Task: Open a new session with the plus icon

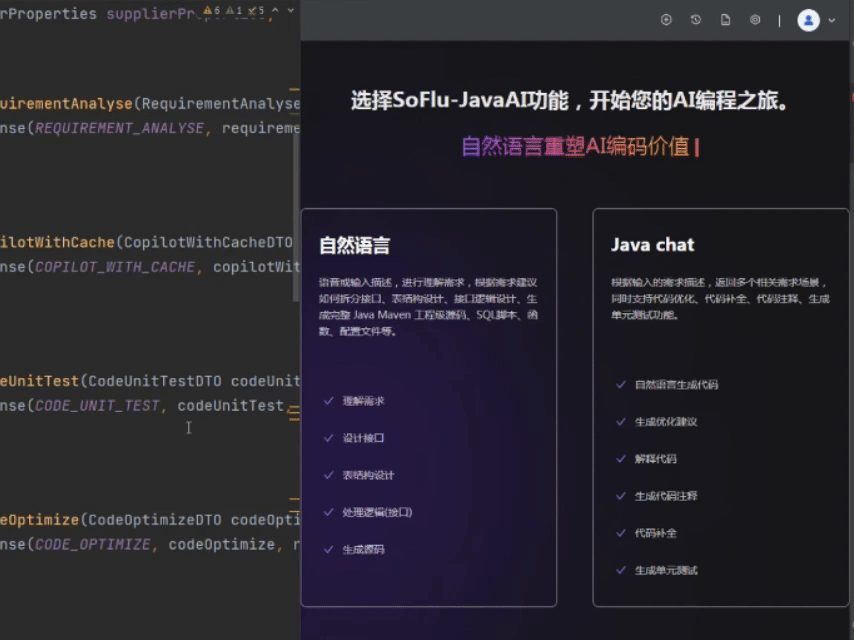Action: [666, 19]
